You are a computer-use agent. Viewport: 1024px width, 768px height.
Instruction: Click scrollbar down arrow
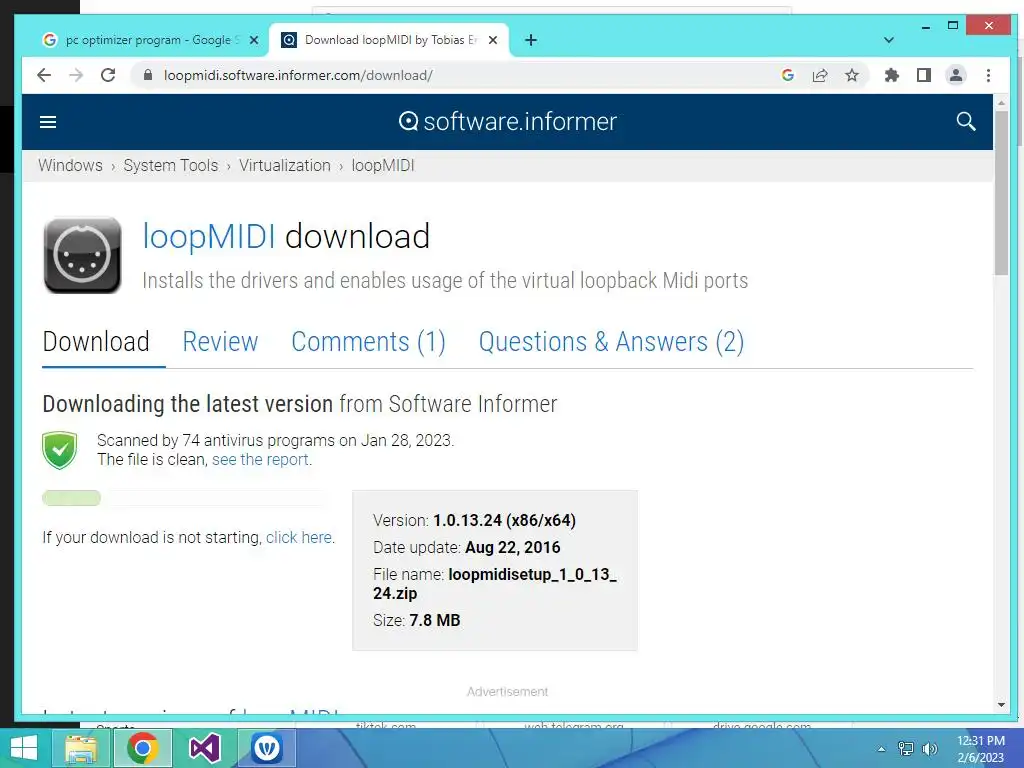pos(1001,705)
